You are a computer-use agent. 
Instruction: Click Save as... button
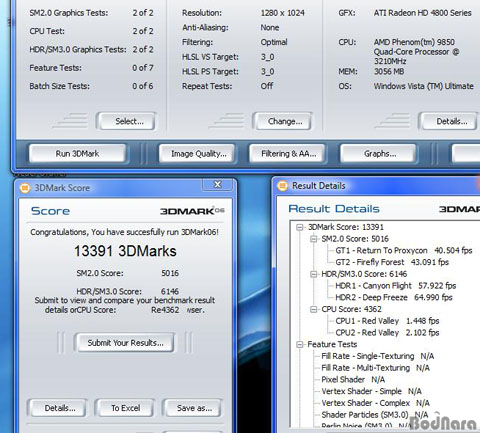pyautogui.click(x=193, y=408)
